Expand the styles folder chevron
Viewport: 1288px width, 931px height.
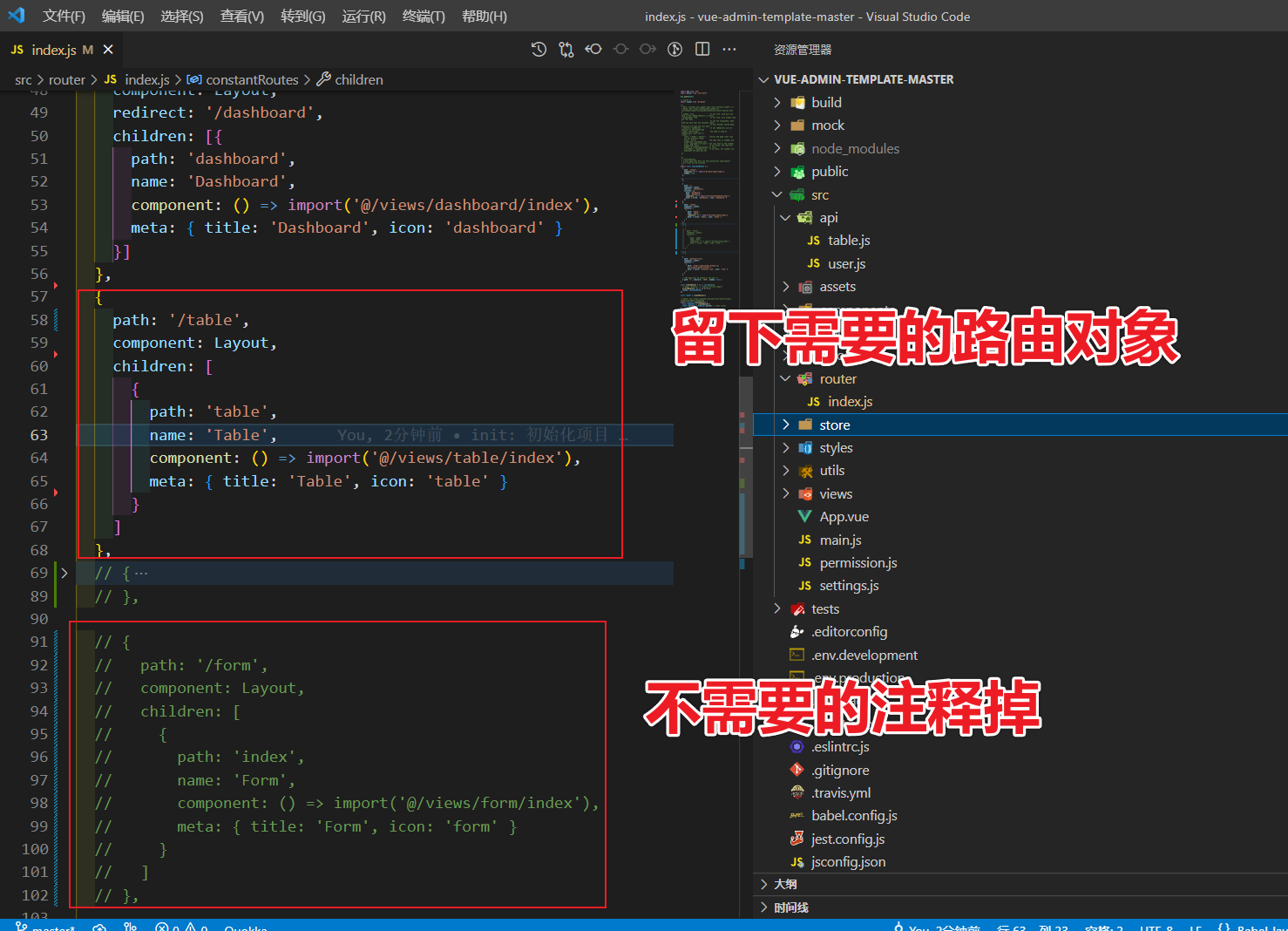click(x=785, y=447)
